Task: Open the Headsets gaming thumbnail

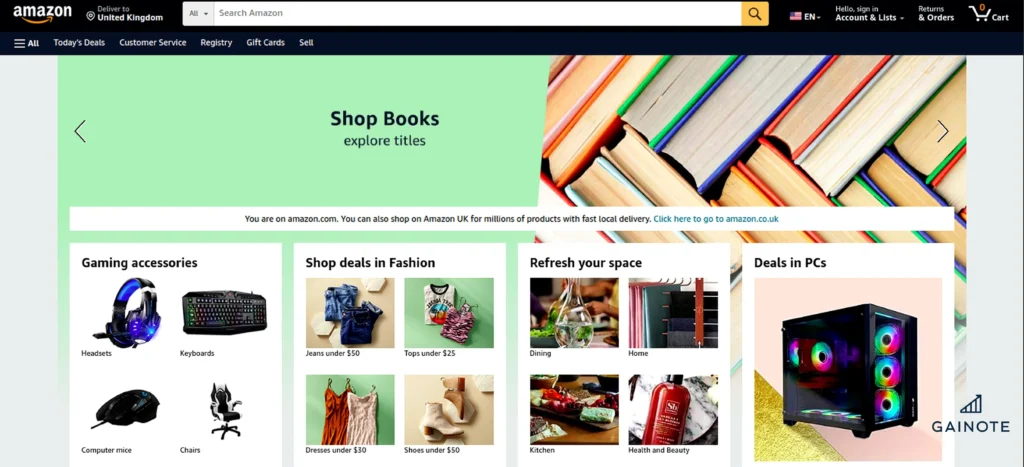Action: click(x=125, y=313)
